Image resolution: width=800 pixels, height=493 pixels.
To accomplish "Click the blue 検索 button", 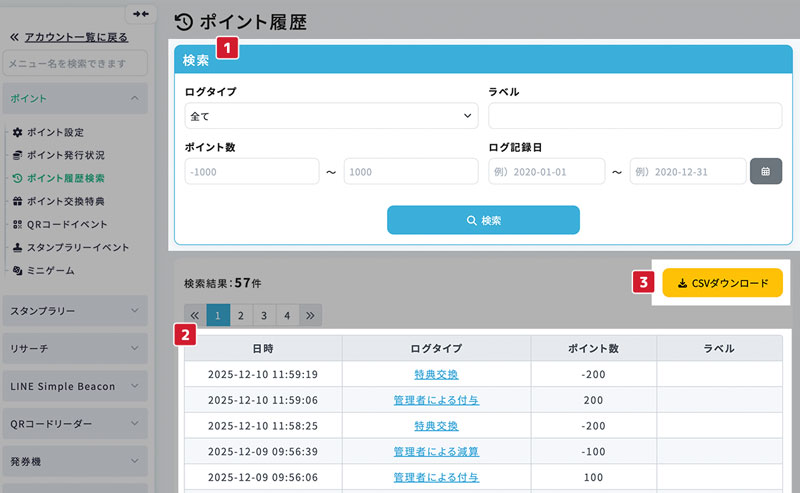I will coord(483,220).
